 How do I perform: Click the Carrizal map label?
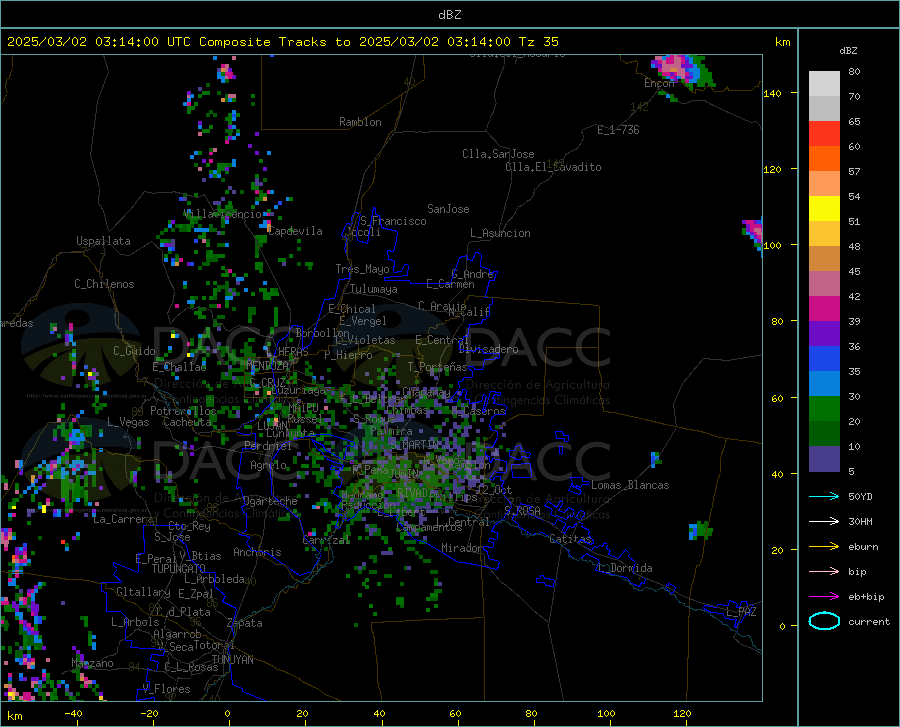point(325,541)
